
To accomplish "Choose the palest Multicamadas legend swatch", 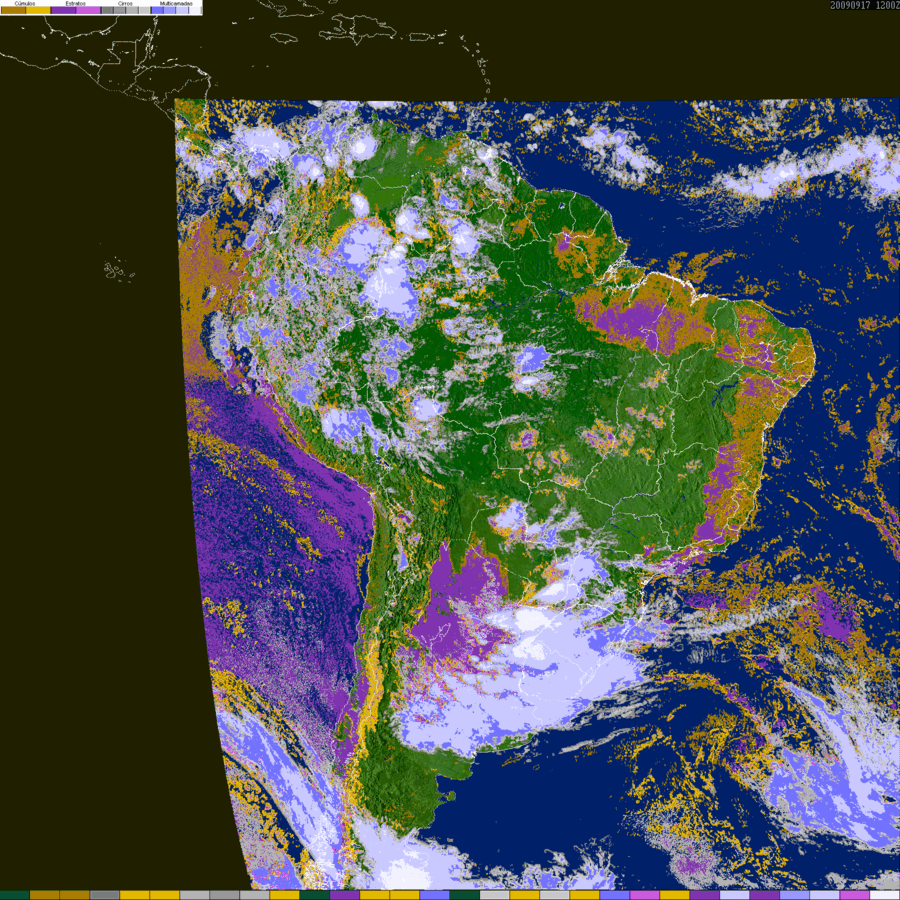I will [194, 10].
